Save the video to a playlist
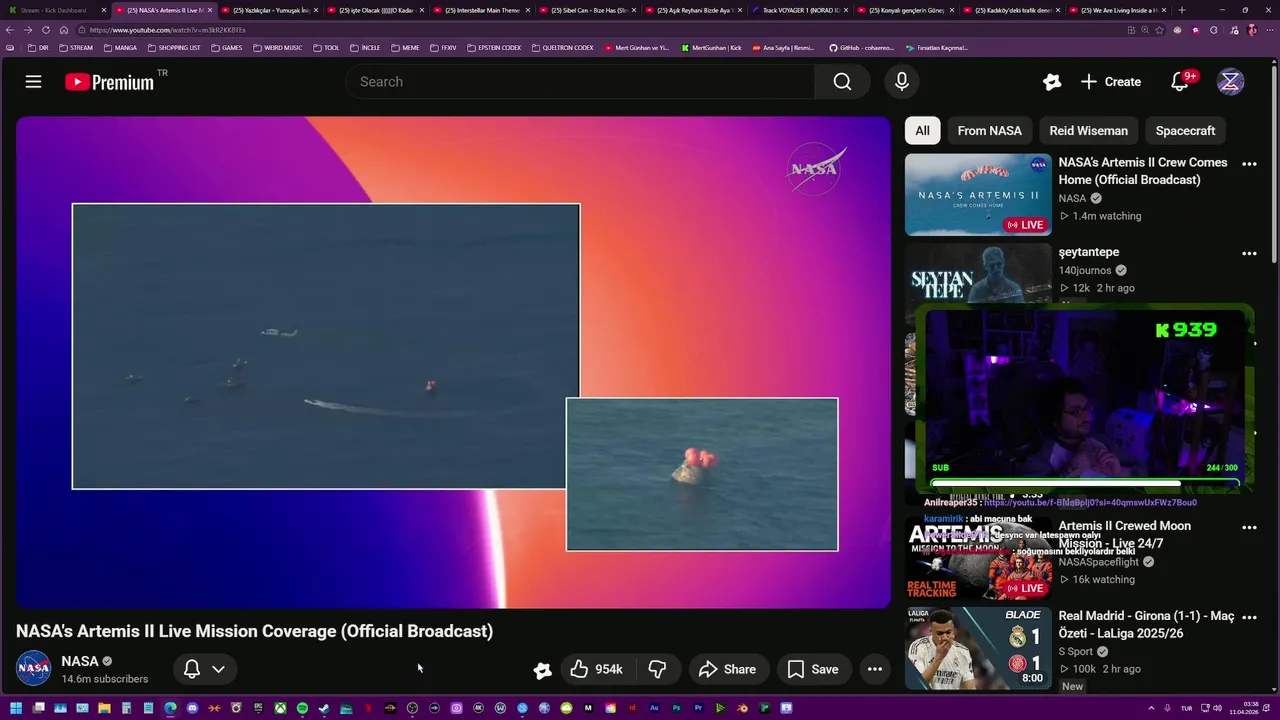Viewport: 1280px width, 720px height. pyautogui.click(x=813, y=669)
